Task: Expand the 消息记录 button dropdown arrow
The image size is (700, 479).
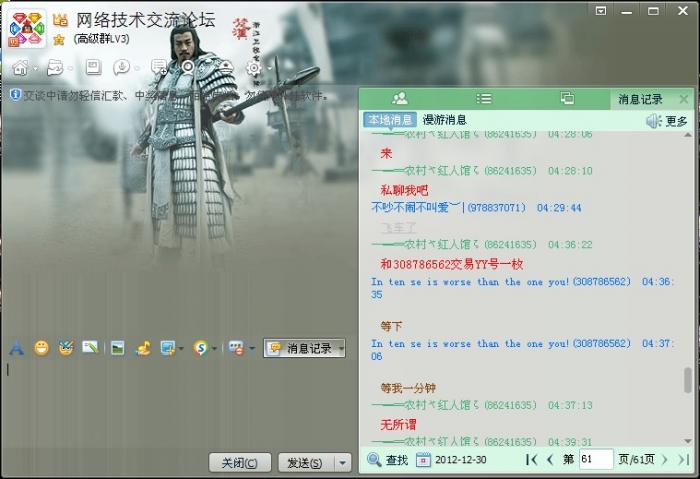Action: click(x=341, y=349)
